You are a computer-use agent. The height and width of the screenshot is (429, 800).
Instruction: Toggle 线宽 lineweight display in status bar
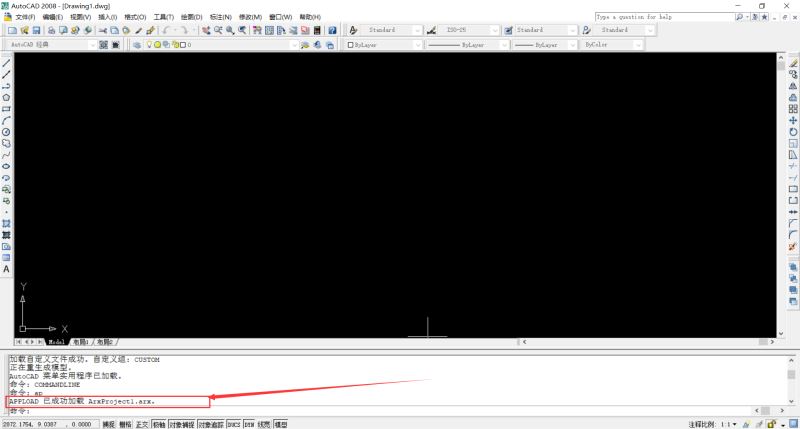click(x=264, y=424)
